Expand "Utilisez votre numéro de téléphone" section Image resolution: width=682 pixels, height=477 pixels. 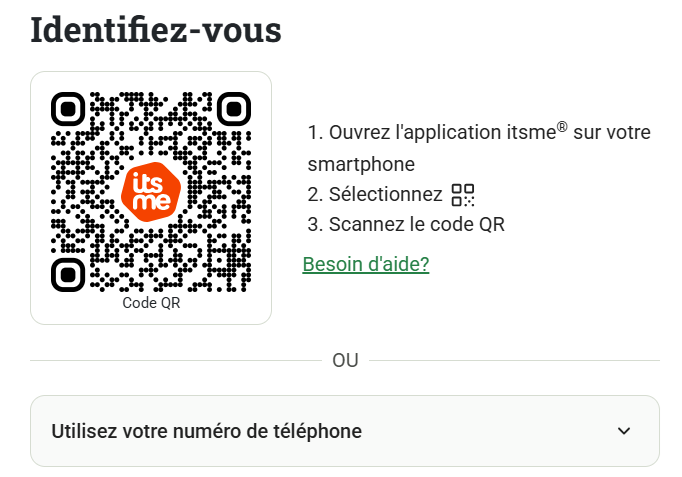(x=206, y=431)
